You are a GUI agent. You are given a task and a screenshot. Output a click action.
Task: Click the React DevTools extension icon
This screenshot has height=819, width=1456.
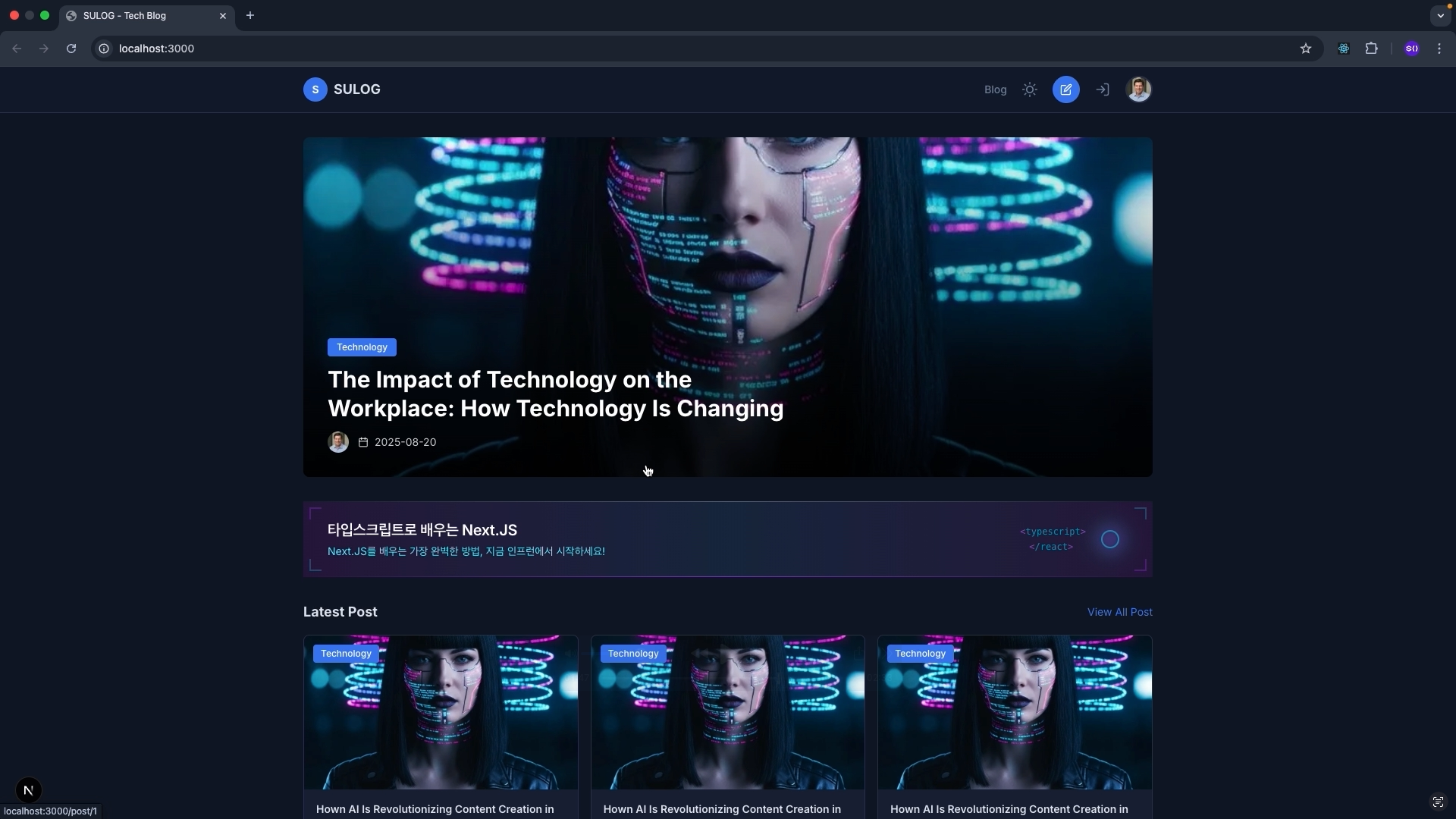click(1343, 49)
